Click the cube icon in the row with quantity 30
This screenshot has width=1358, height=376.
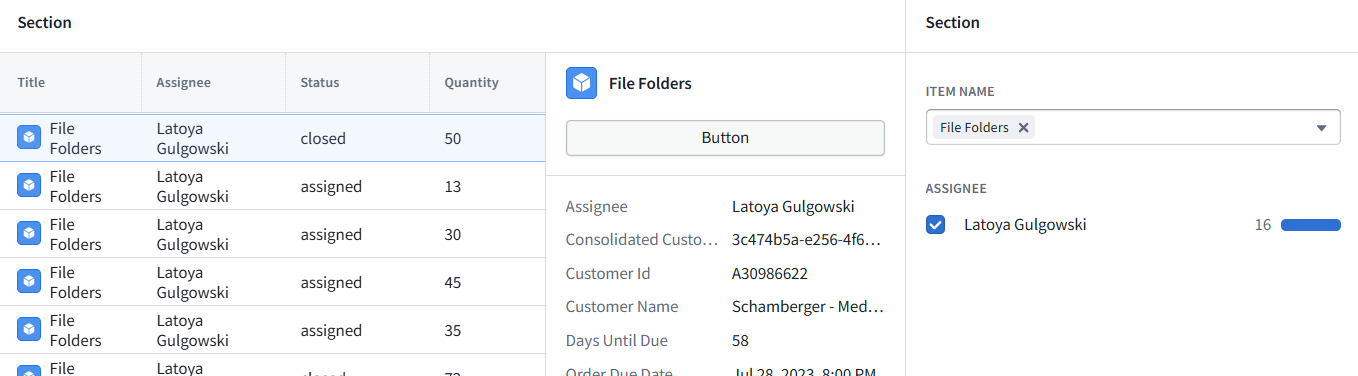click(29, 234)
